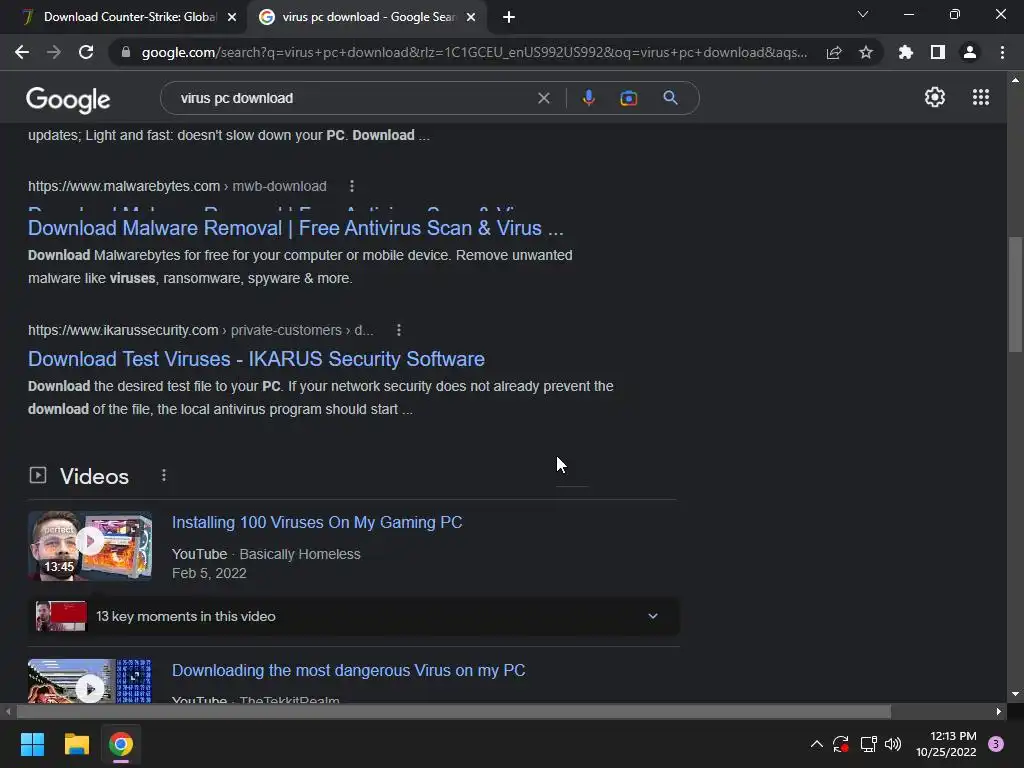Click the address bar URL
The image size is (1024, 768).
click(x=474, y=52)
